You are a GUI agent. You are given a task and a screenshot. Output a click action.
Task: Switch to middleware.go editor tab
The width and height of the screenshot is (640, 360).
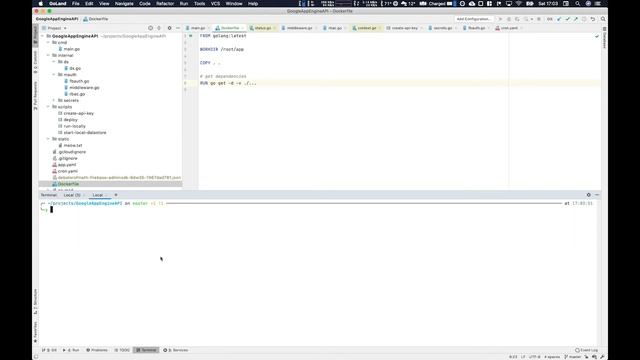[x=299, y=28]
